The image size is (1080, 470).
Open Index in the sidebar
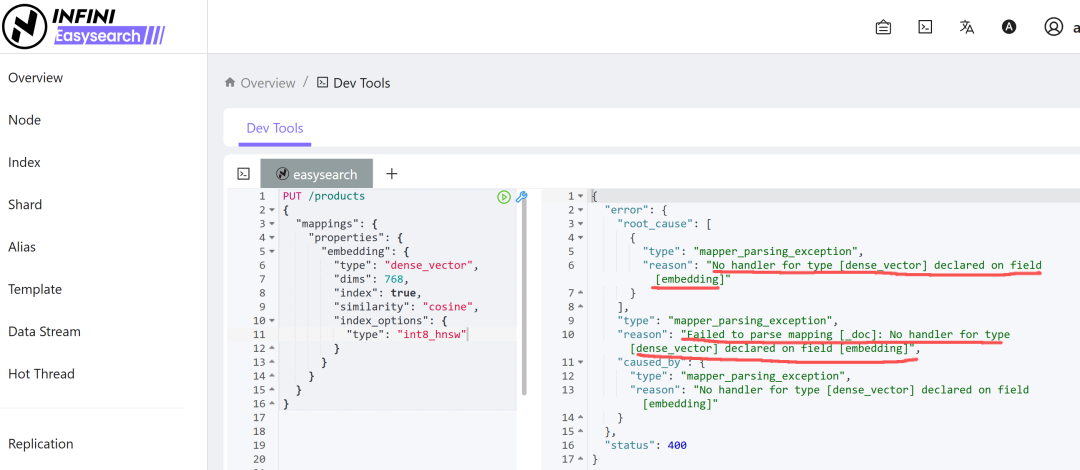25,163
